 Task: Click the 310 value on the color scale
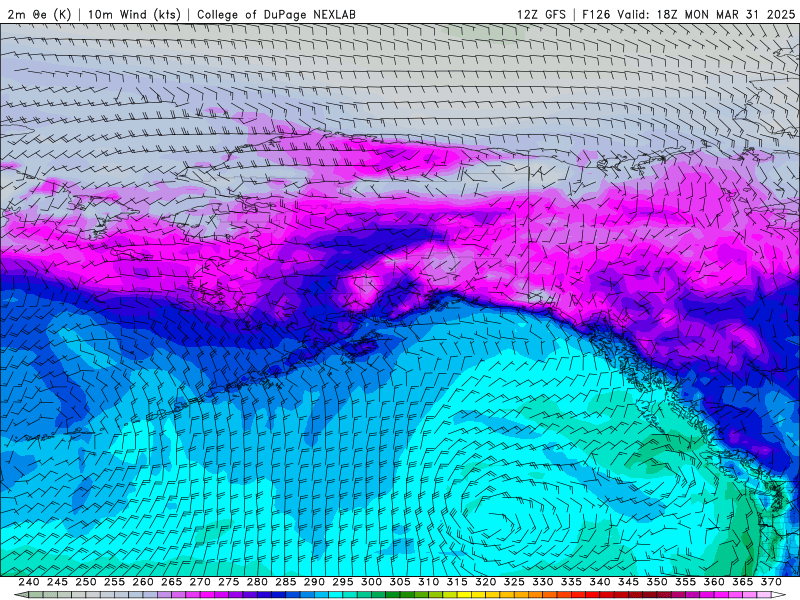(429, 582)
